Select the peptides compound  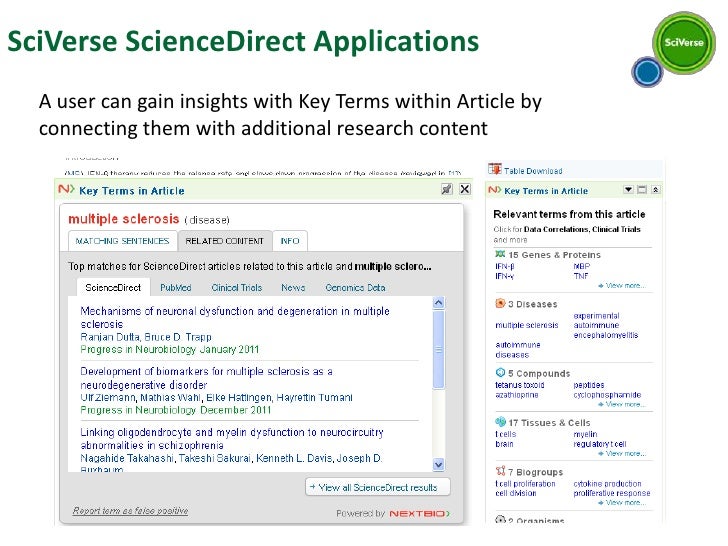[x=589, y=385]
